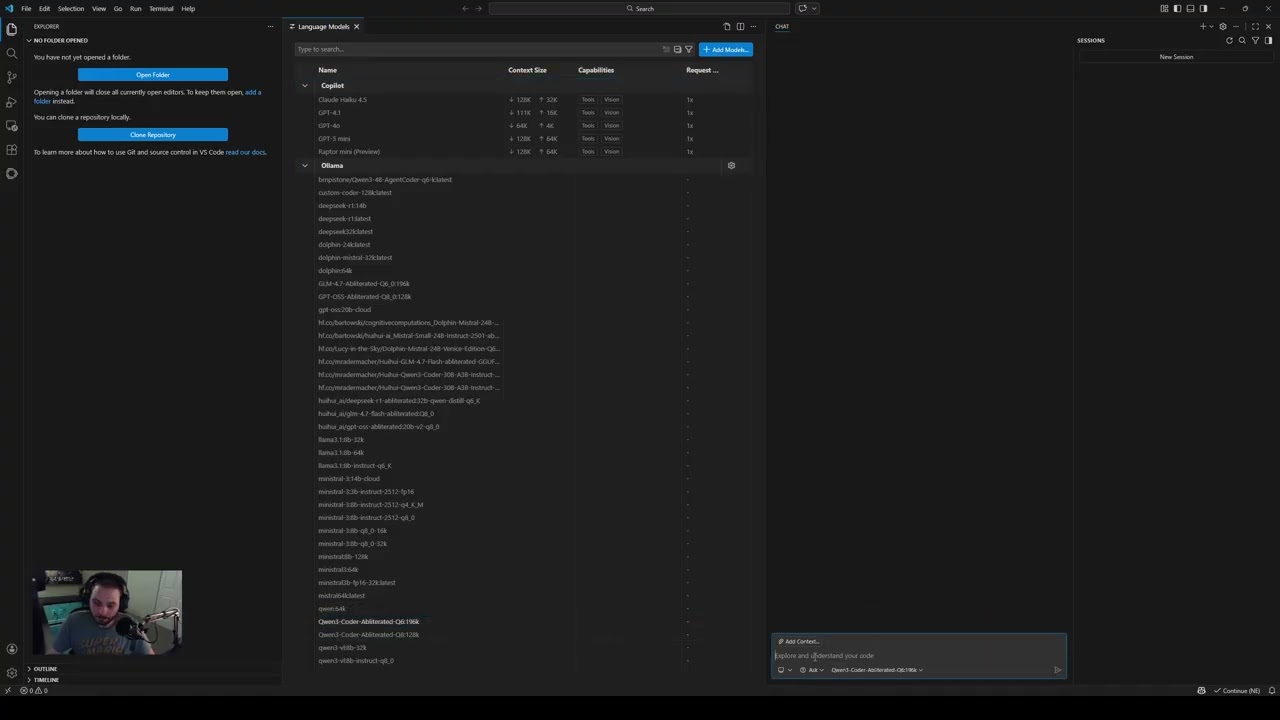
Task: Collapse the Ollama model group
Action: click(305, 166)
